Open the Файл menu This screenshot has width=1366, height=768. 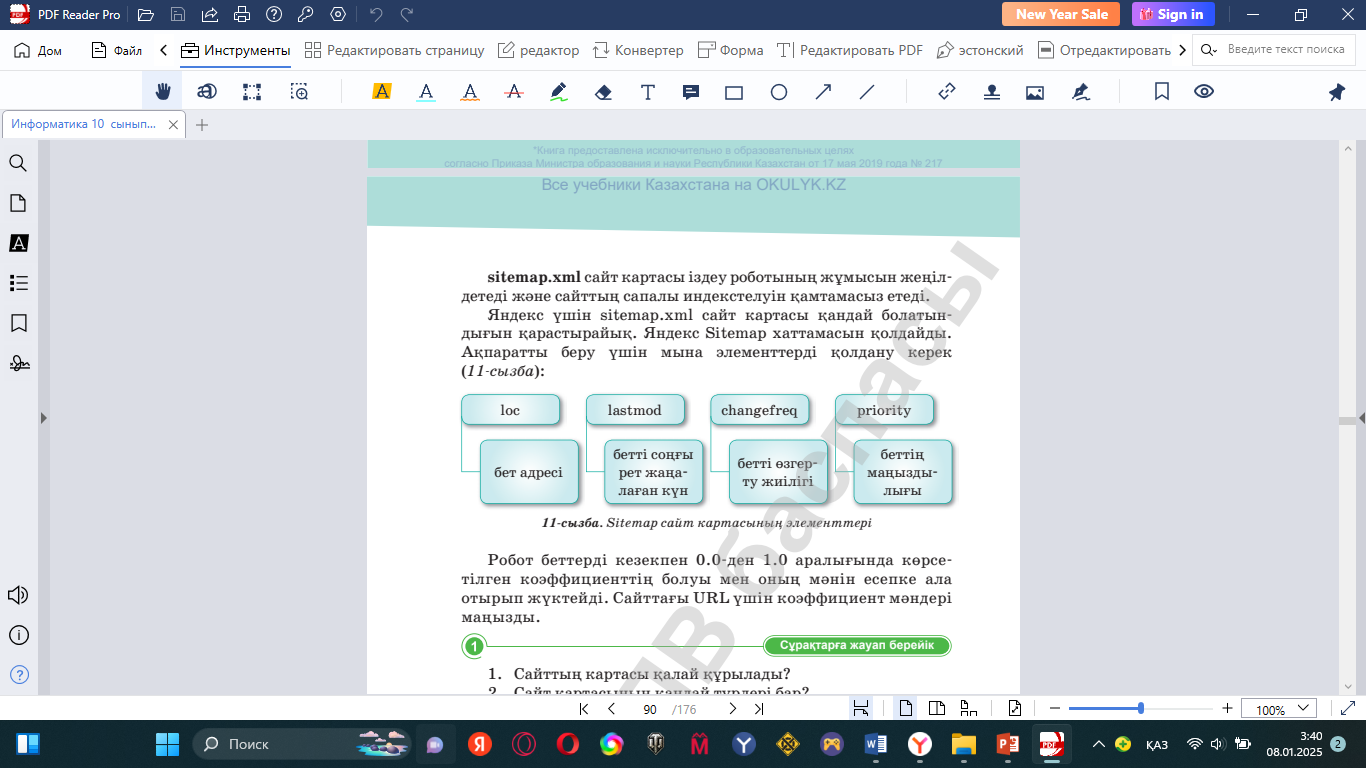[116, 50]
